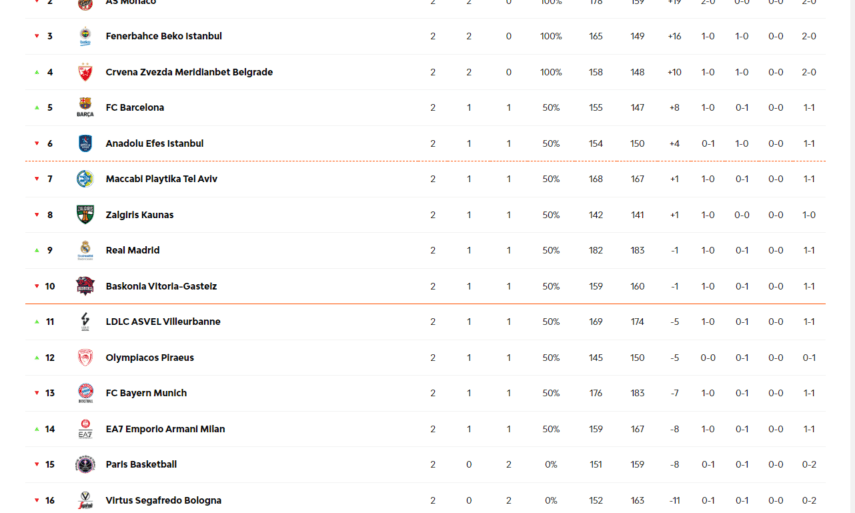Screen dimensions: 855x513
Task: Click the FC Bayern Munich crest
Action: pos(85,393)
